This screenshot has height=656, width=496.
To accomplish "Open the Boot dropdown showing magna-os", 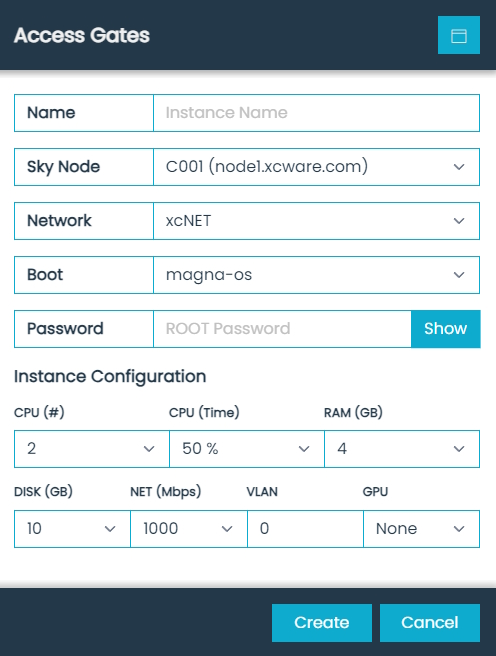I will click(316, 275).
